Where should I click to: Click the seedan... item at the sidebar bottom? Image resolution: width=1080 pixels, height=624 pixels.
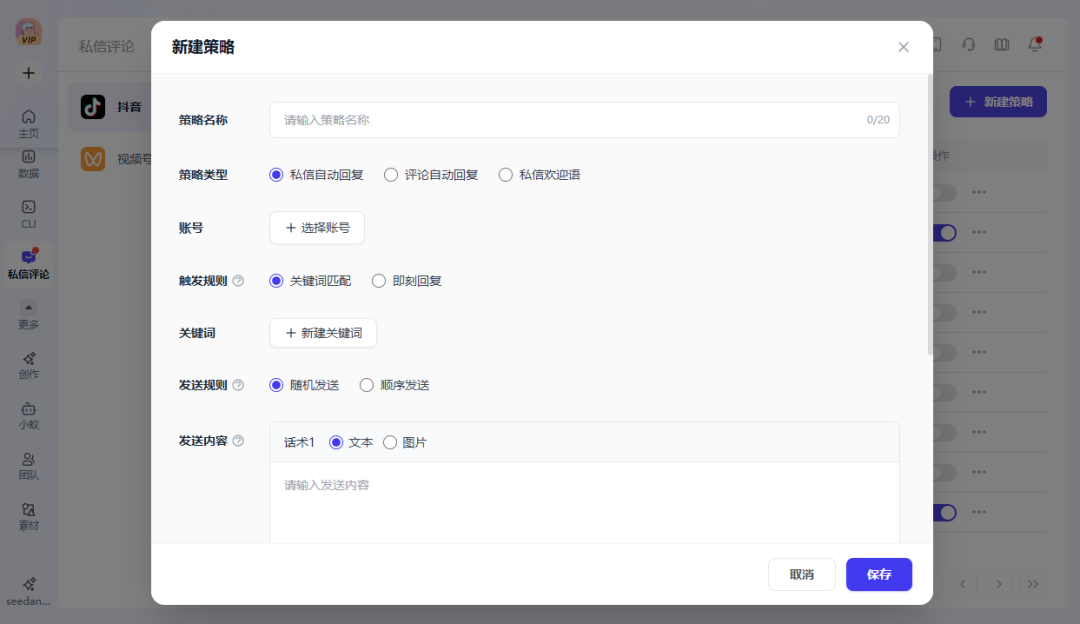coord(28,592)
